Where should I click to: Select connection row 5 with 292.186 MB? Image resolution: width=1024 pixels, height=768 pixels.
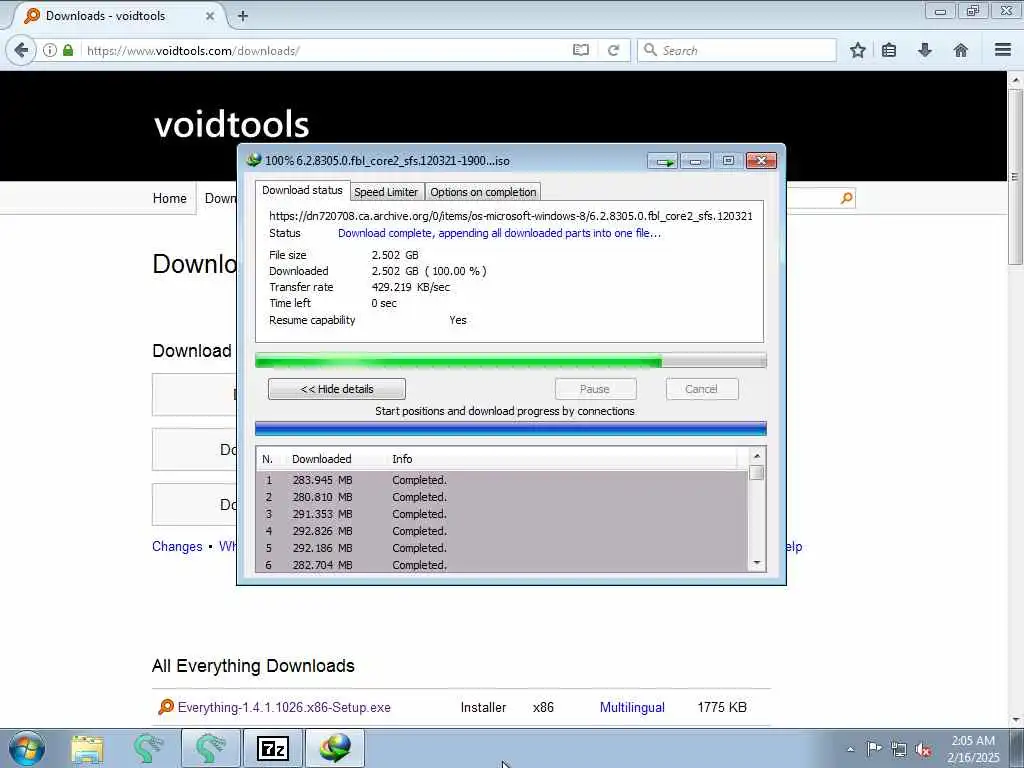pyautogui.click(x=502, y=548)
